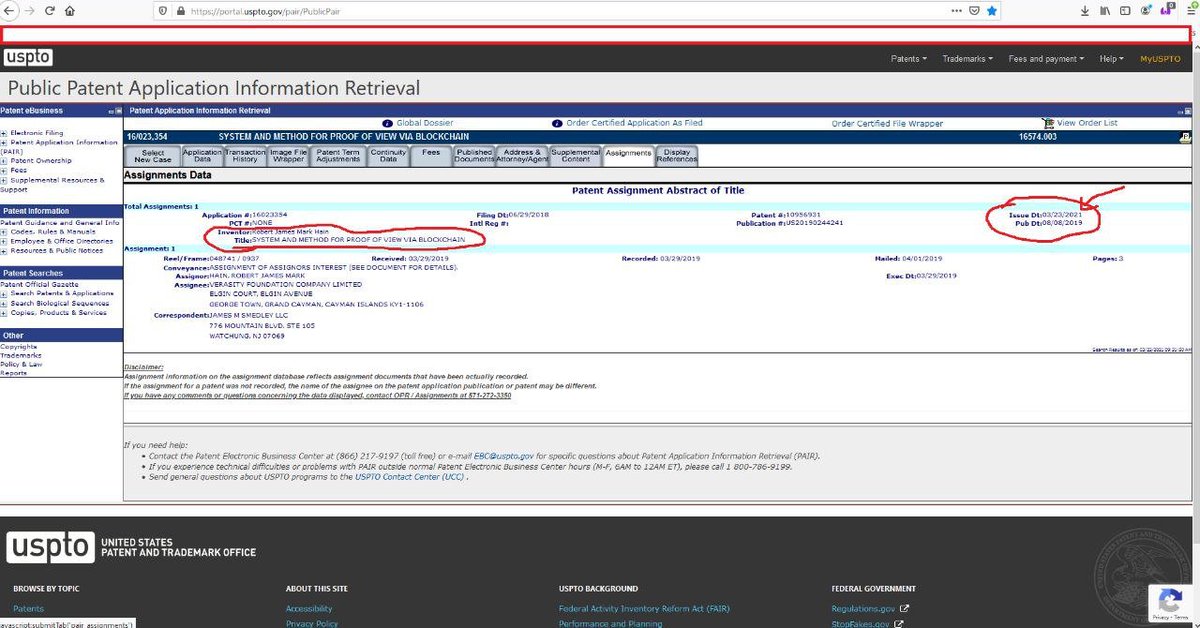Screen dimensions: 1200x628
Task: Bookmark page with the blue star icon
Action: point(991,11)
